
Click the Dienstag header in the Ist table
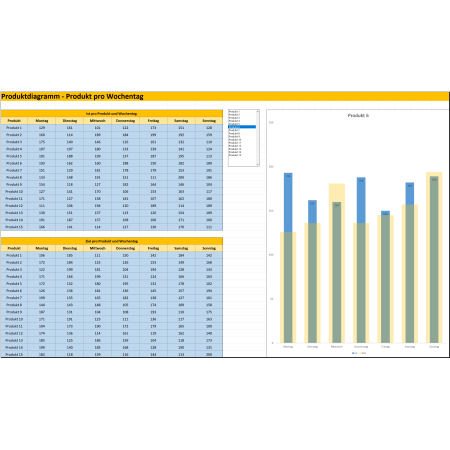[x=70, y=121]
